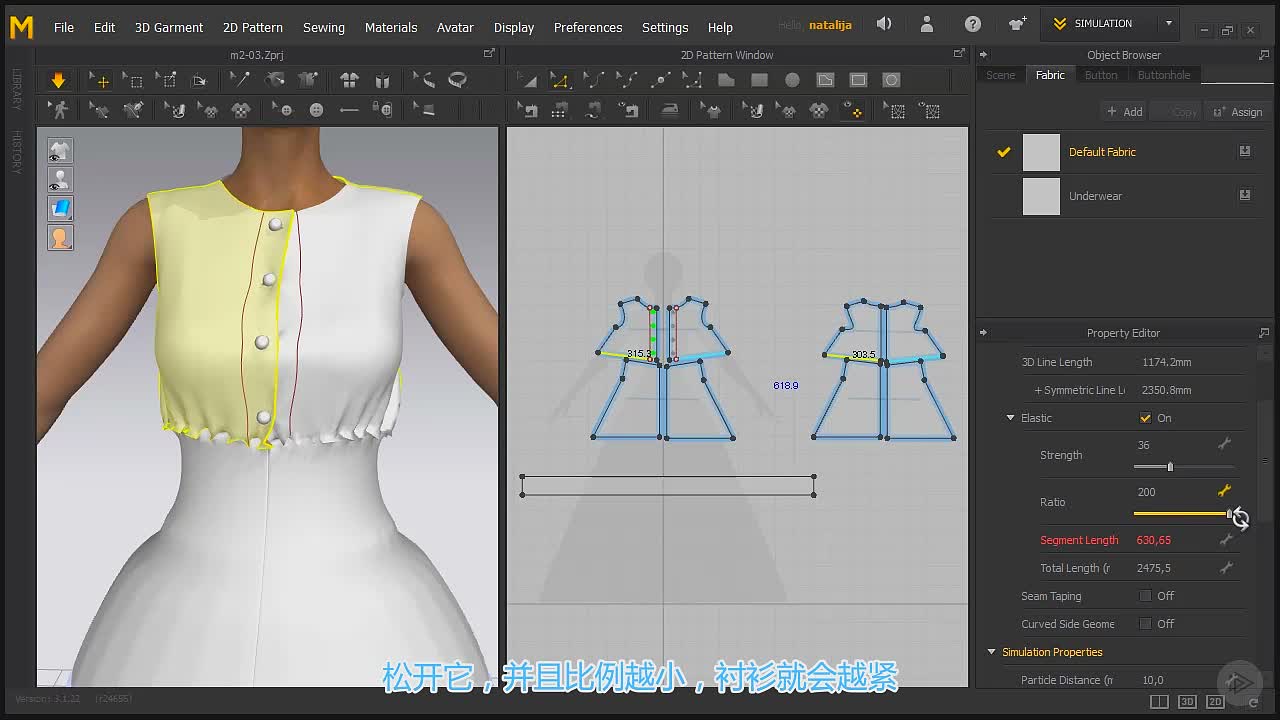Click the Add fabric button
The image size is (1280, 720).
coord(1125,112)
